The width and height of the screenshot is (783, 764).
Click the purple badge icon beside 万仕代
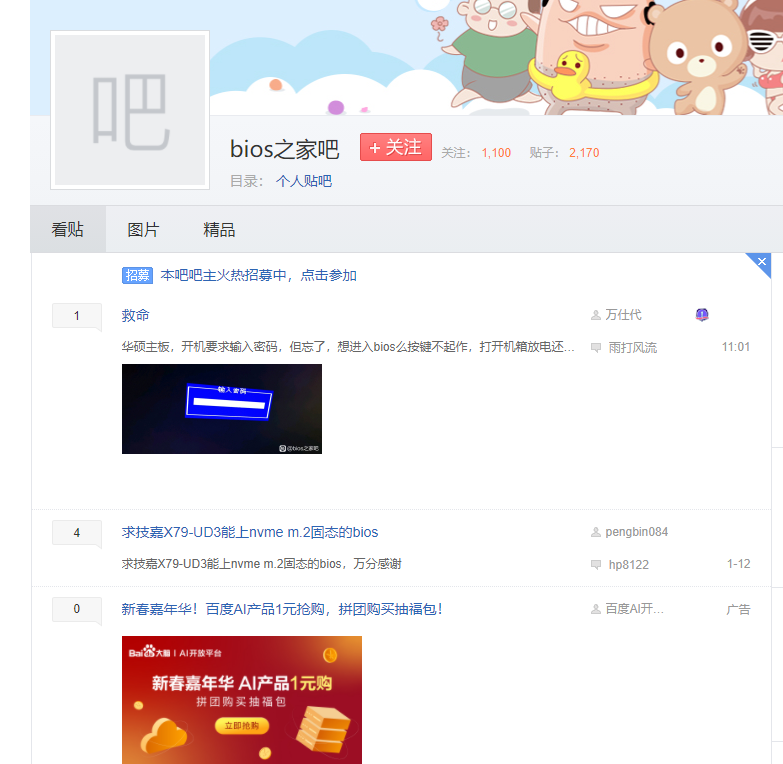point(702,315)
